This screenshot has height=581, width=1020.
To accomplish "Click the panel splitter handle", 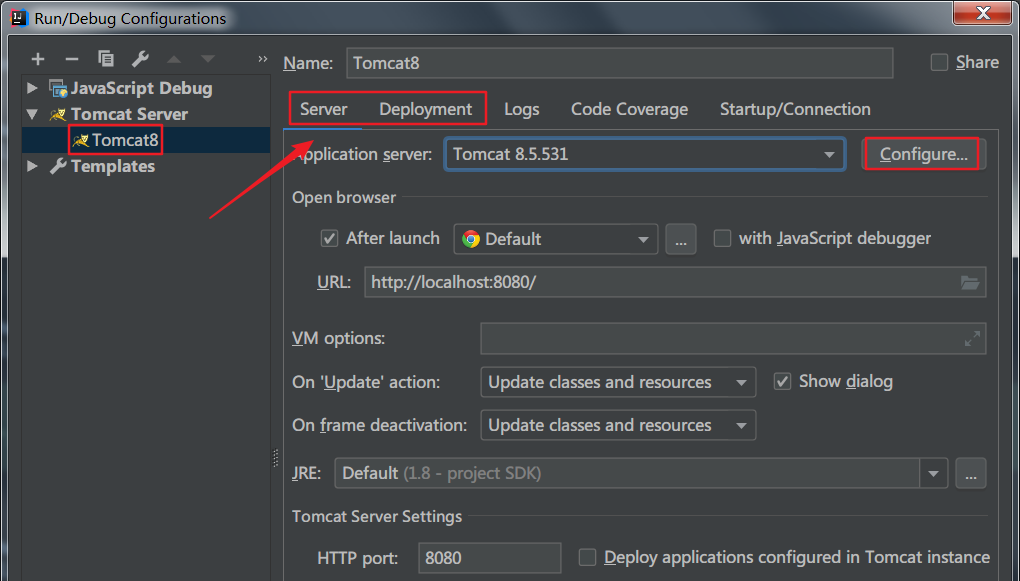I will 275,458.
